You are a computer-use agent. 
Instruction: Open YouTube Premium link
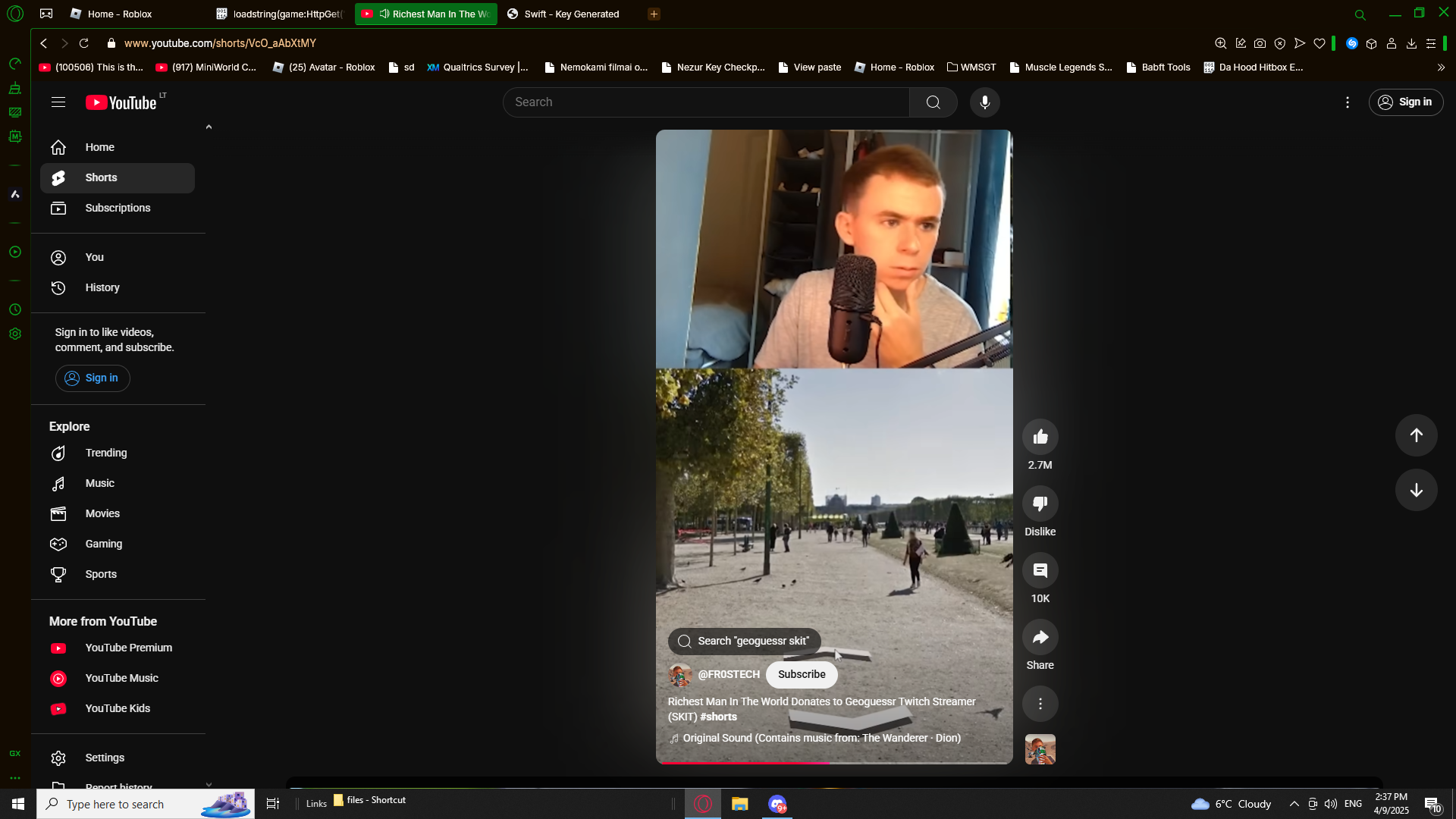118,648
